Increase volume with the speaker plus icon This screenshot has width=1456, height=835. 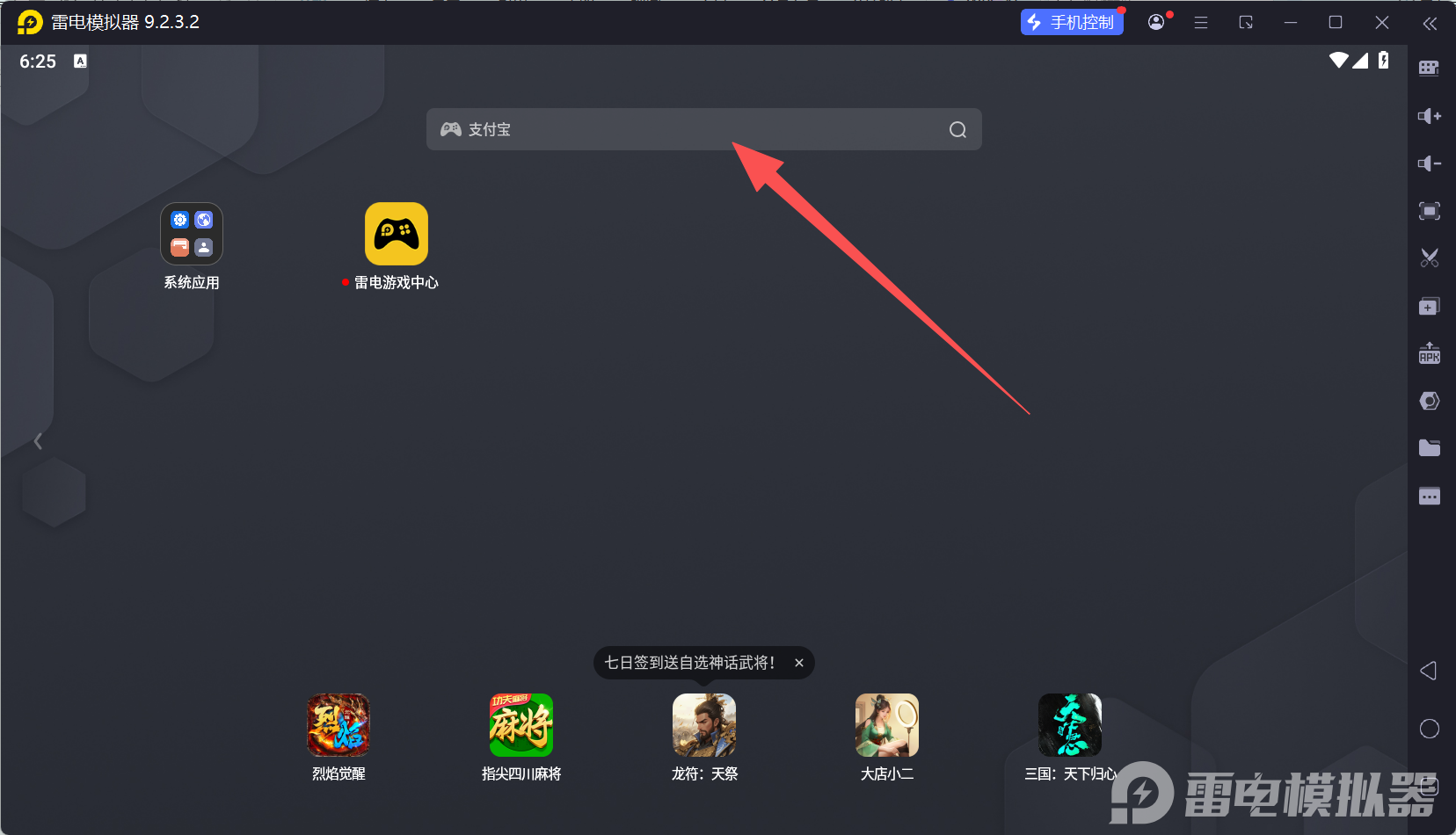click(x=1429, y=116)
